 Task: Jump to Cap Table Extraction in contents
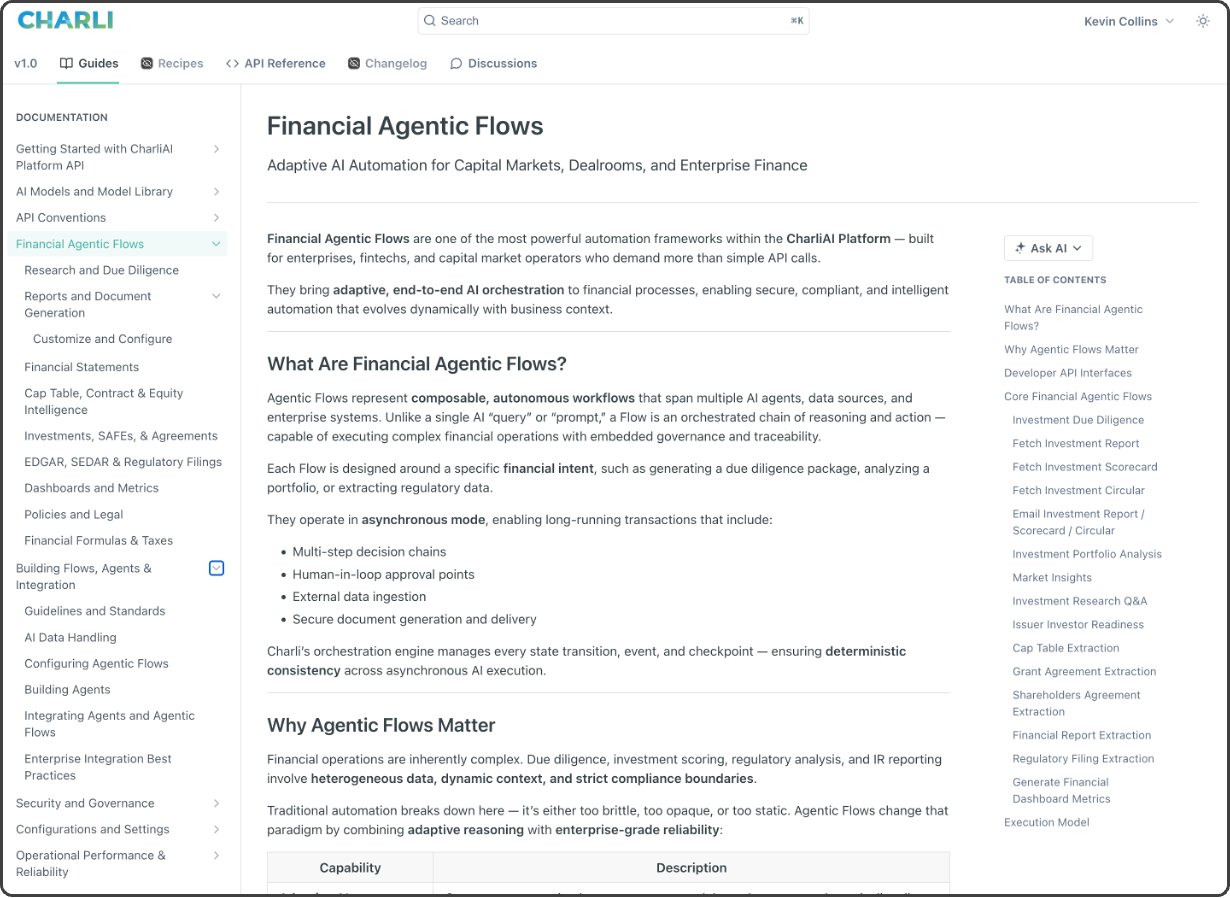1065,648
